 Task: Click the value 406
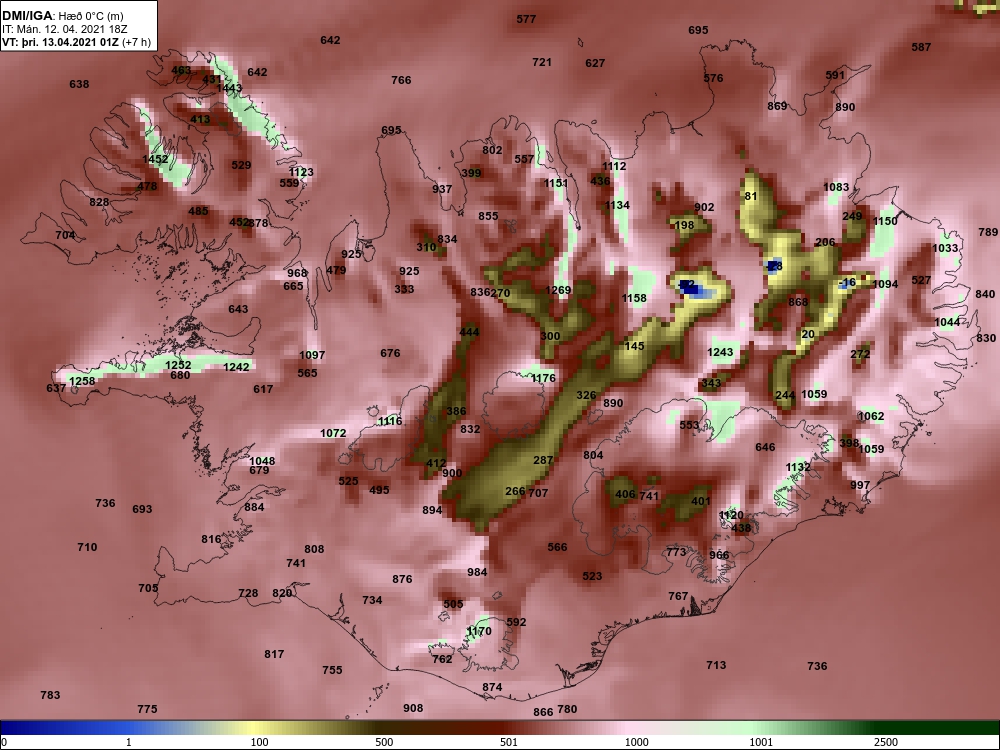625,494
